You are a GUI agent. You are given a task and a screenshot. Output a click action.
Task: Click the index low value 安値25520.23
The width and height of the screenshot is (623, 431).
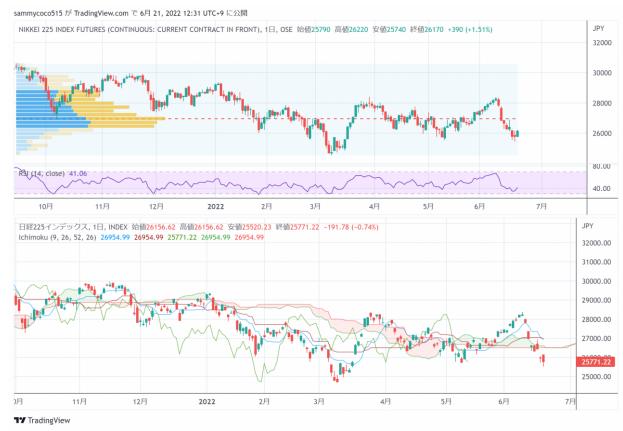click(x=250, y=227)
